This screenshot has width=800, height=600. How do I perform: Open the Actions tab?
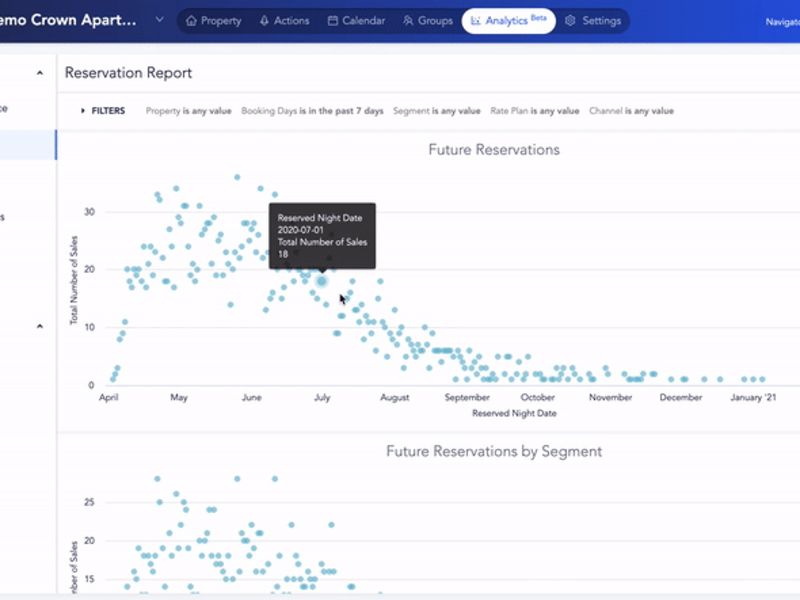tap(285, 21)
